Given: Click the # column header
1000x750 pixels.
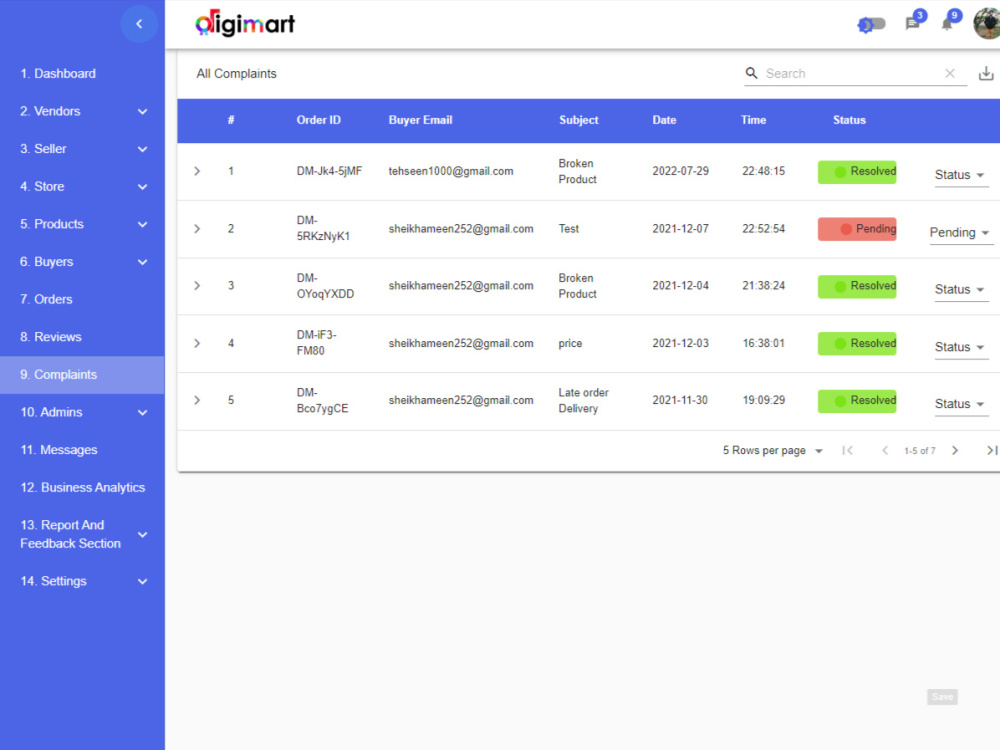Looking at the screenshot, I should click(x=231, y=120).
